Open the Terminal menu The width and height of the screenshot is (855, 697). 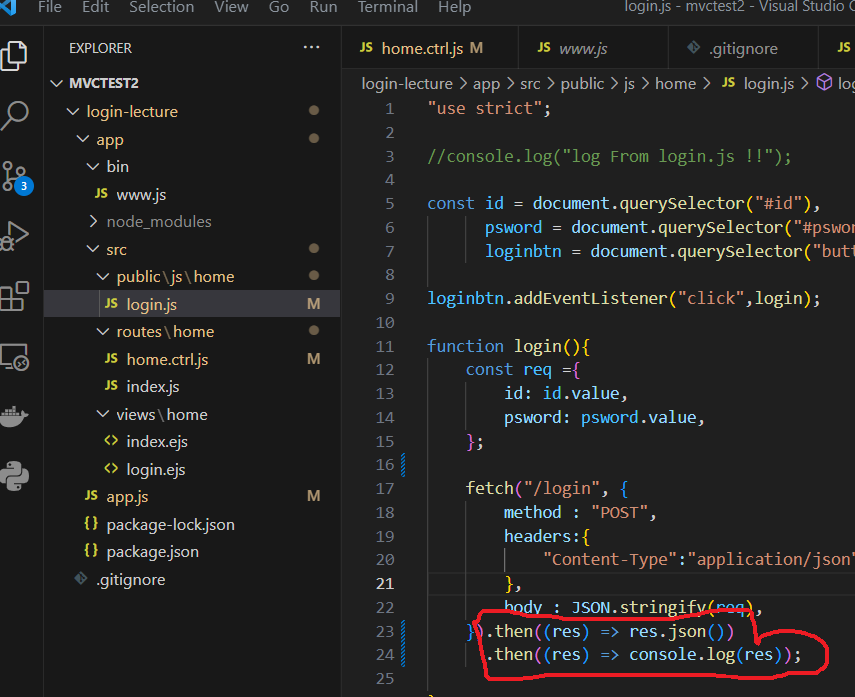pos(388,7)
